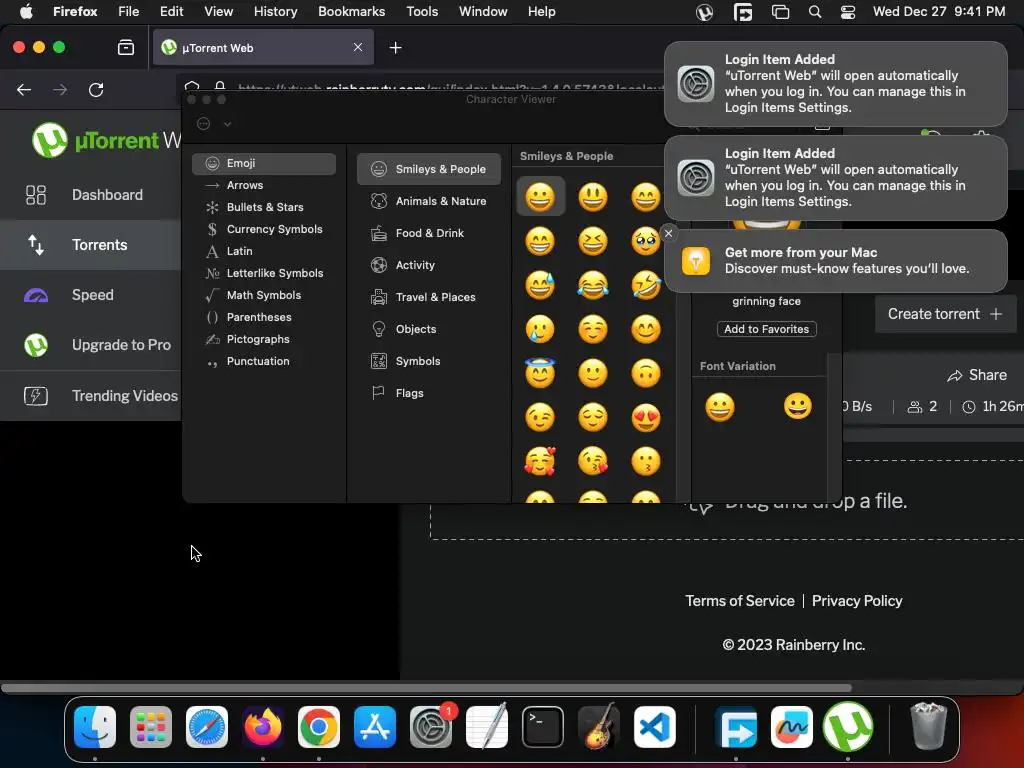Open Firefox tab list button

click(126, 48)
